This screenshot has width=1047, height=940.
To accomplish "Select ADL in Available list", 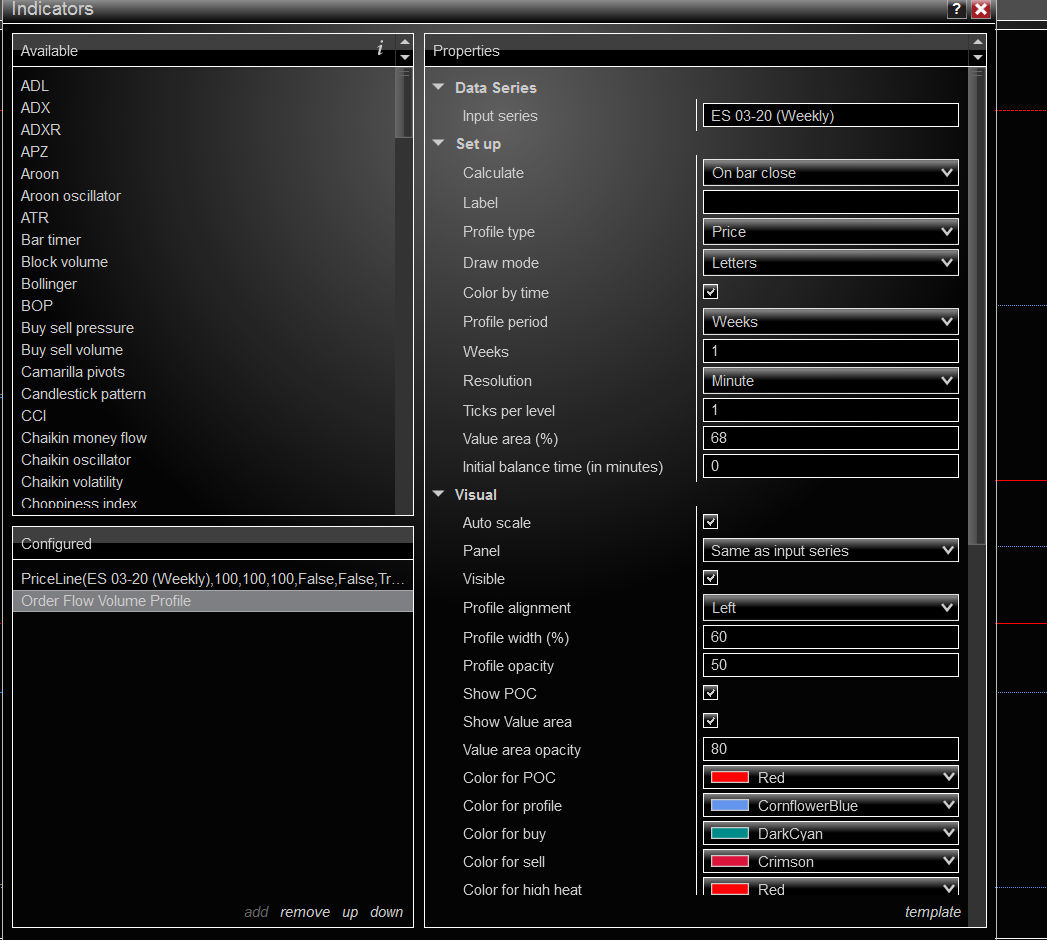I will pyautogui.click(x=35, y=85).
